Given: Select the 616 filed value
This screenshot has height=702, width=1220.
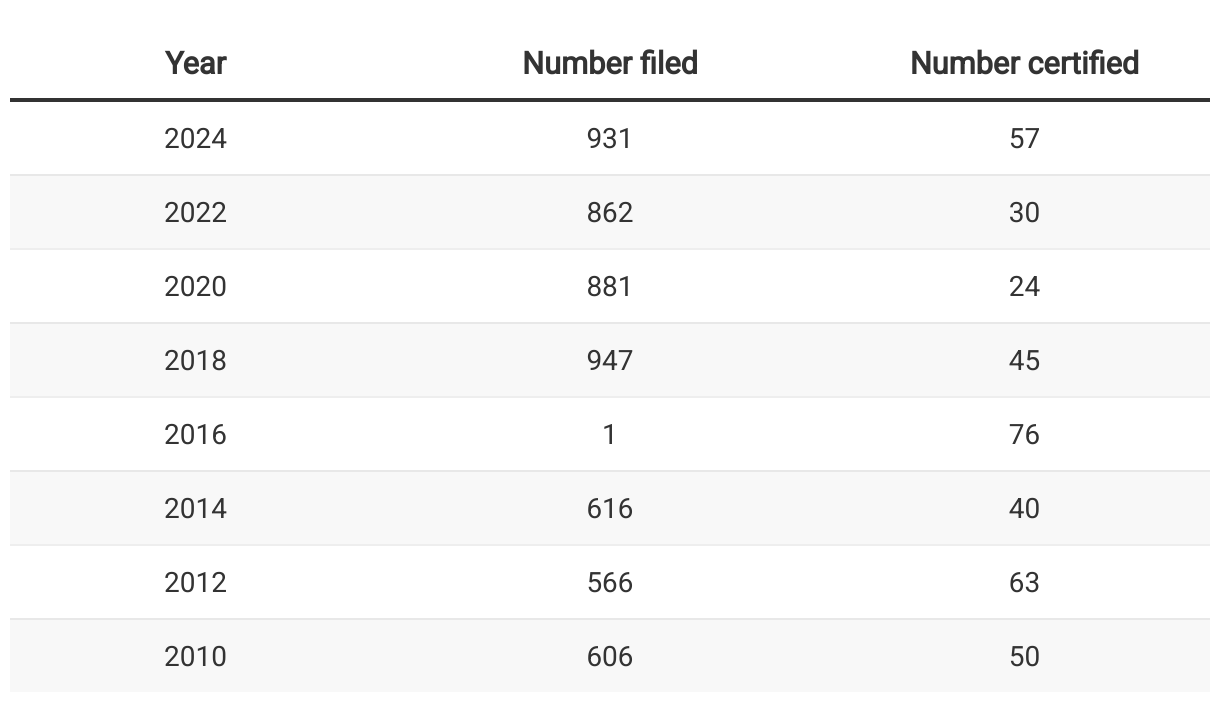Looking at the screenshot, I should click(x=610, y=508).
